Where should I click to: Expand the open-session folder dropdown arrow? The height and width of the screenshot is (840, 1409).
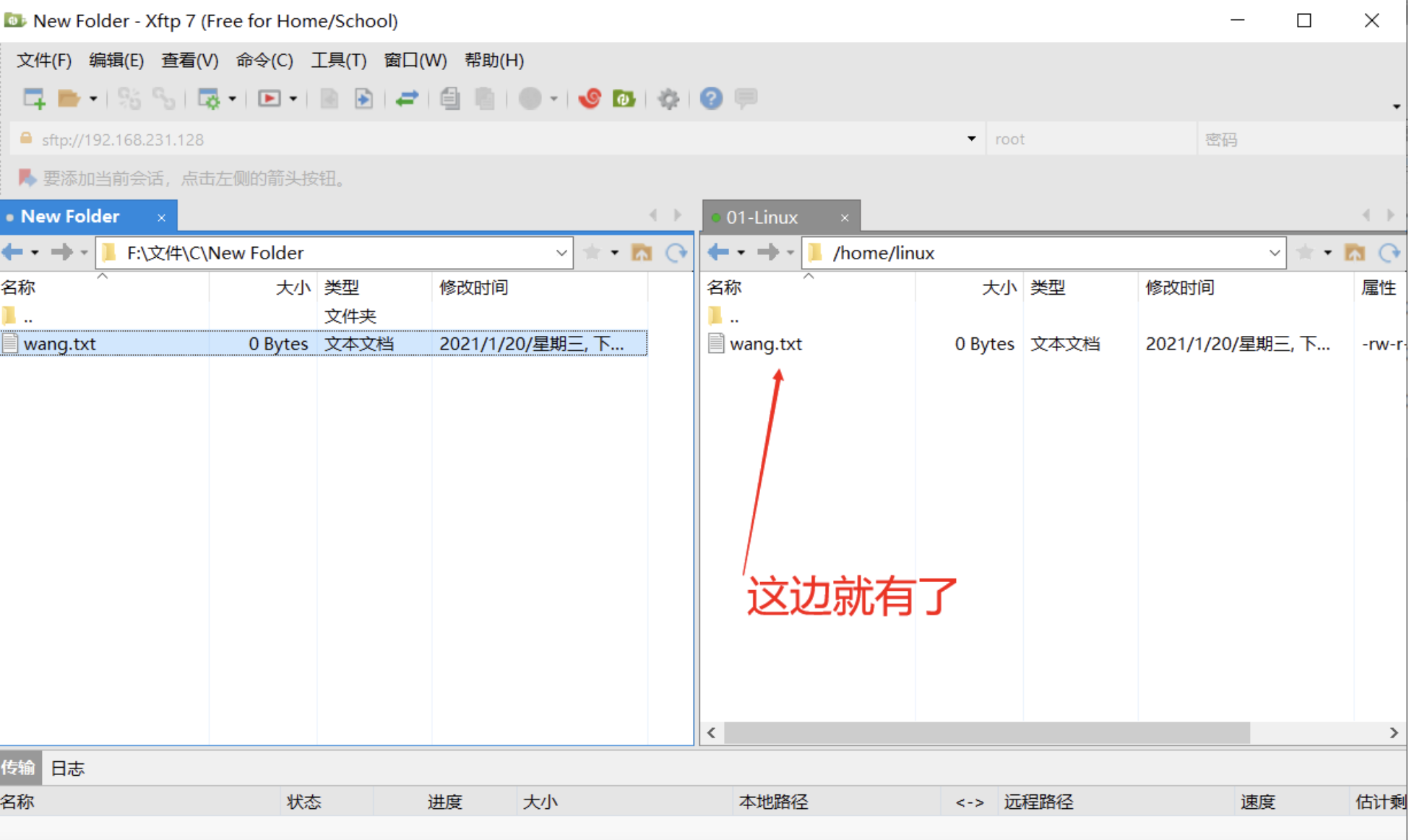[93, 99]
